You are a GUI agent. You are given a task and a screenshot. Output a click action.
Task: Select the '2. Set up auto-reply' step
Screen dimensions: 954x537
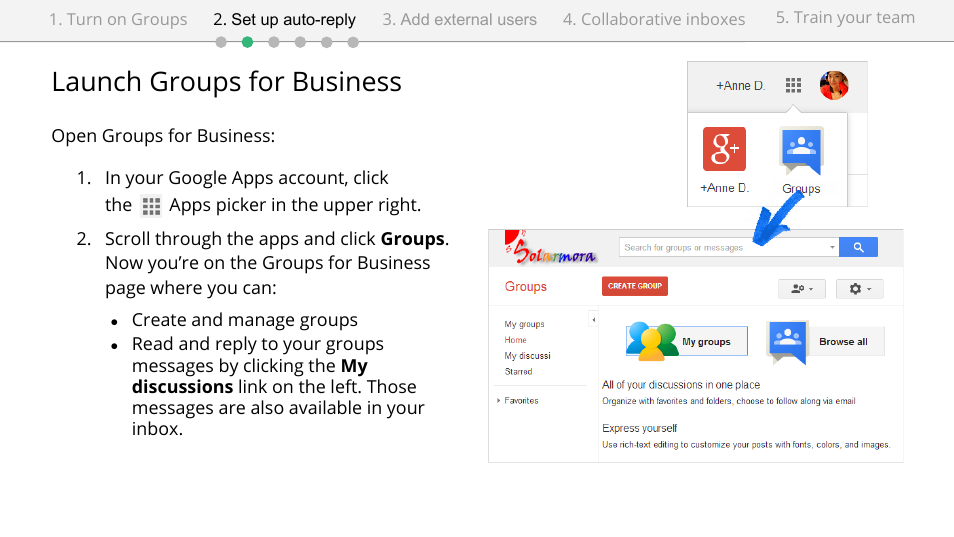pyautogui.click(x=284, y=19)
